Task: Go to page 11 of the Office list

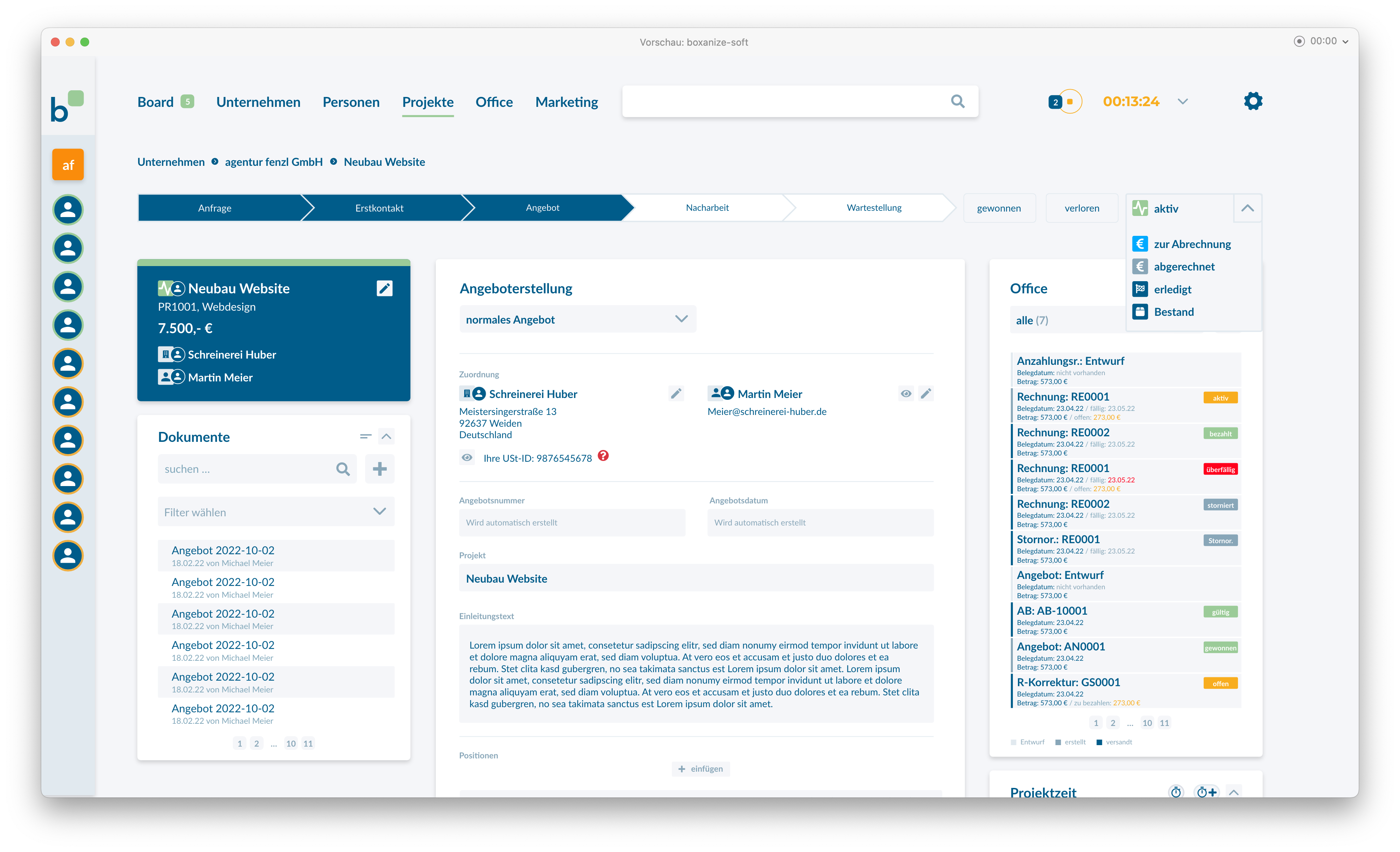Action: [x=1164, y=723]
